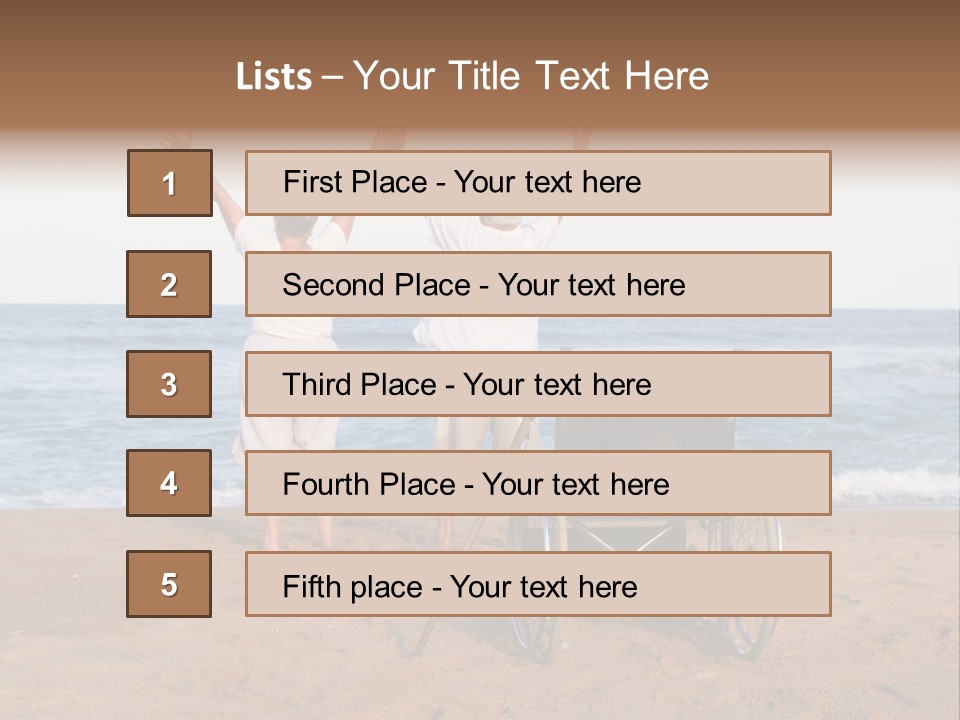The height and width of the screenshot is (720, 960).
Task: Select the number 2 brown box
Action: point(169,284)
